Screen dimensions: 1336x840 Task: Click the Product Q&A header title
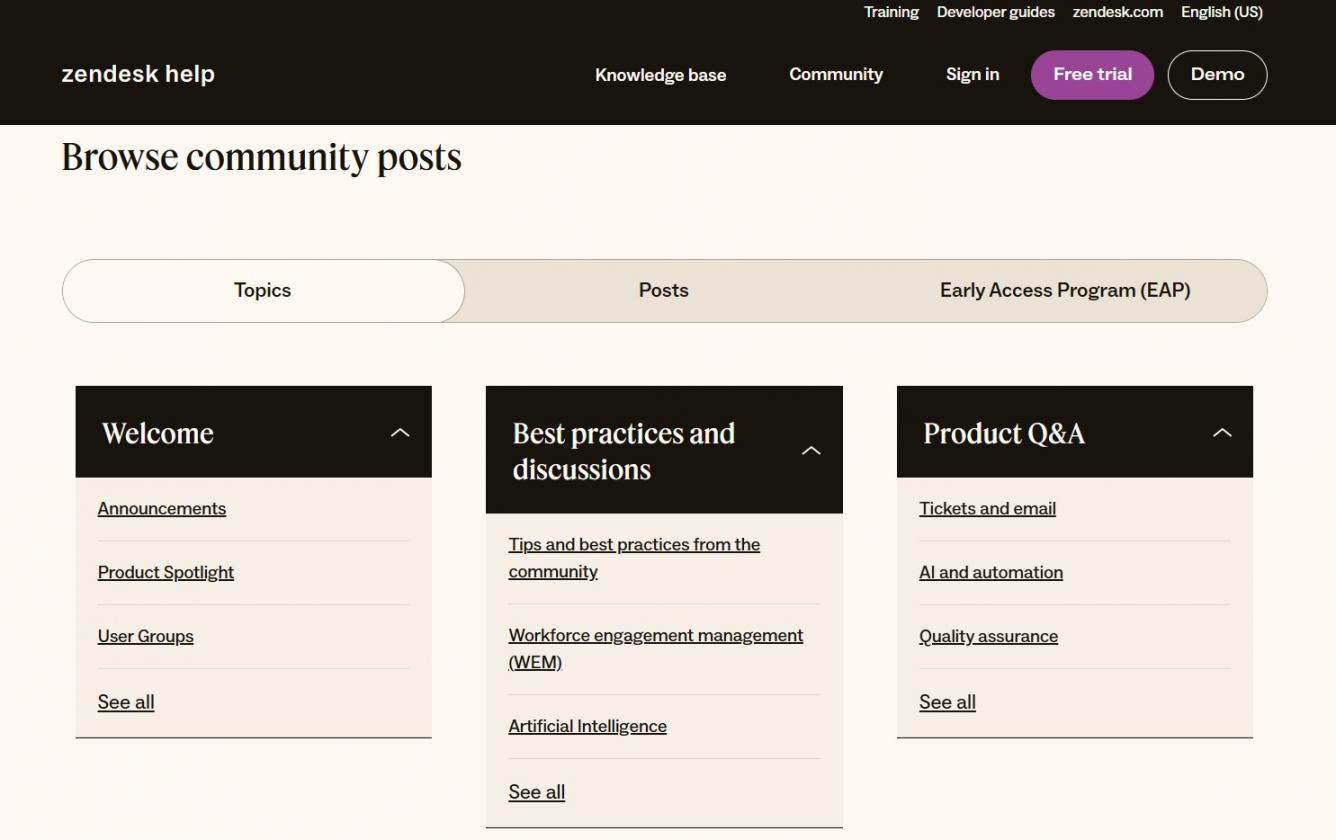pos(1004,433)
